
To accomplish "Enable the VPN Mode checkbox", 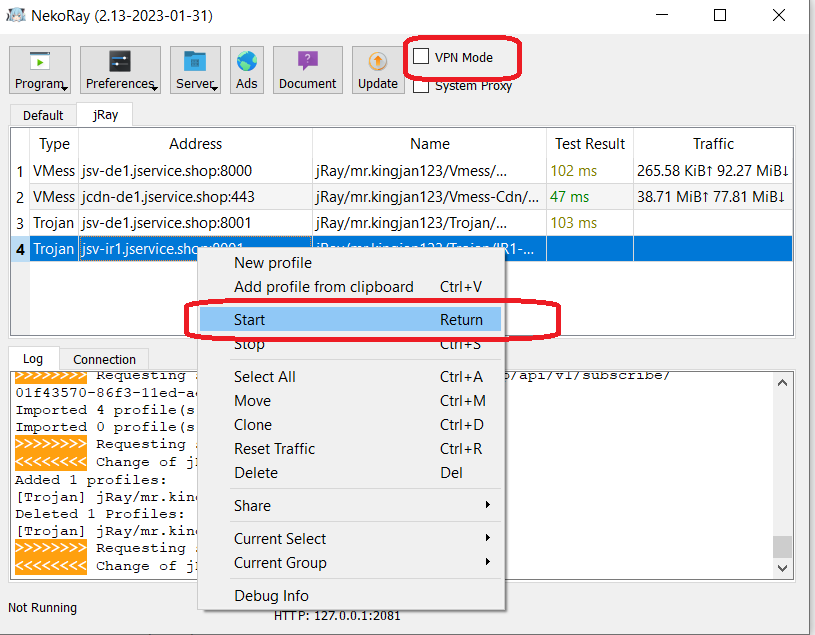I will click(422, 57).
